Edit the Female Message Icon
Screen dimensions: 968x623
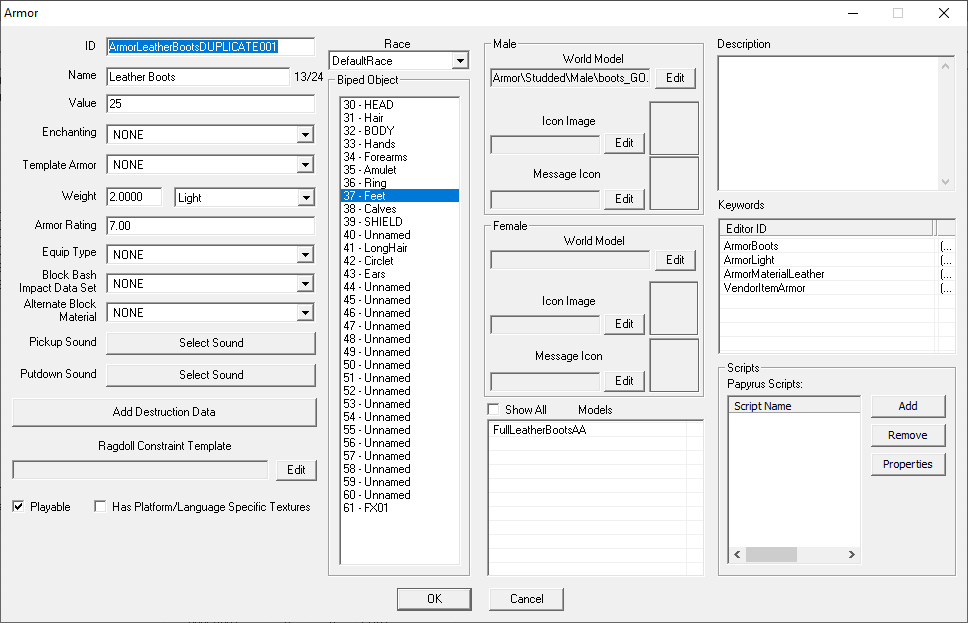pos(624,381)
